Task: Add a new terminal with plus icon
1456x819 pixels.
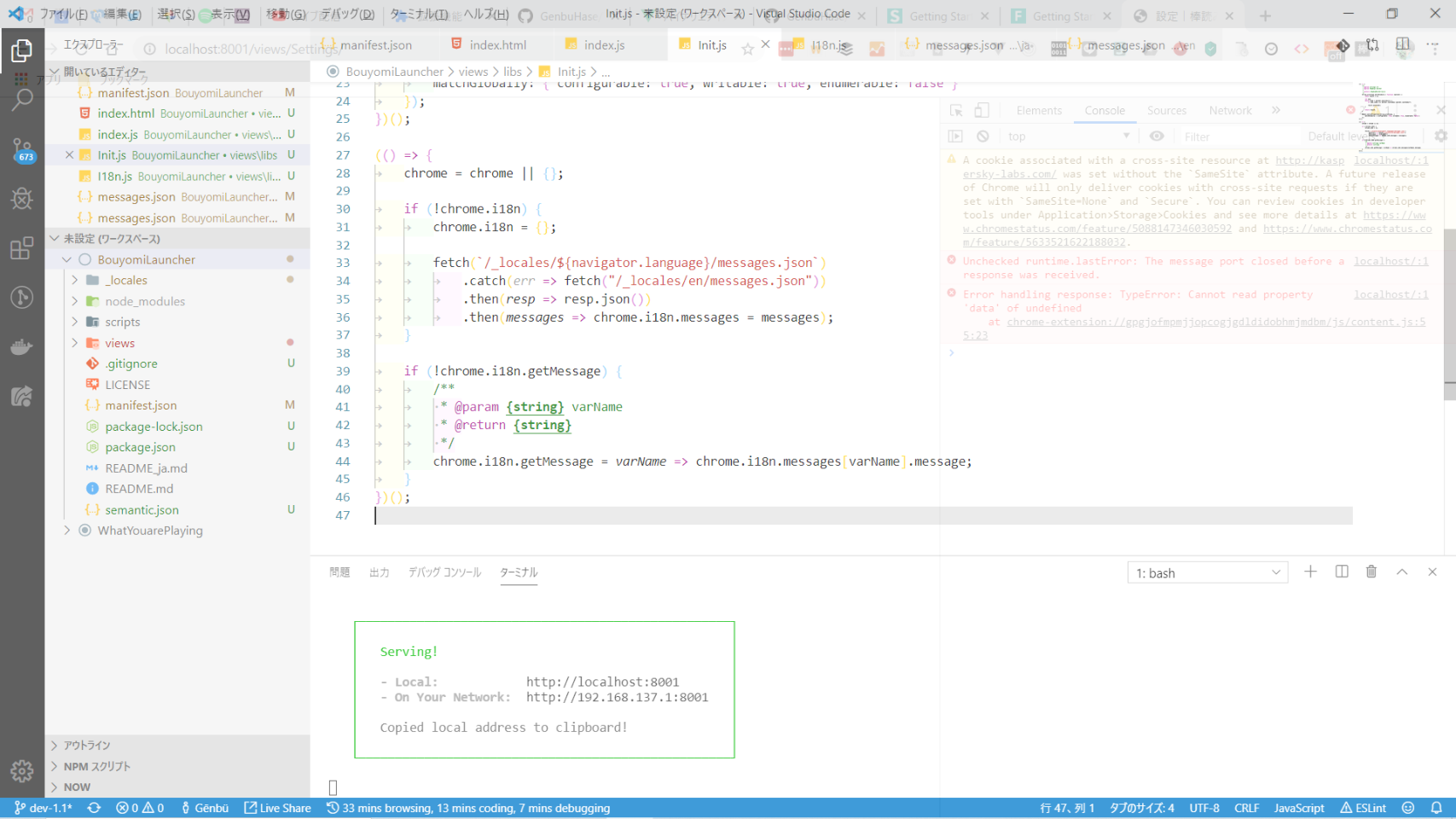Action: [1310, 572]
